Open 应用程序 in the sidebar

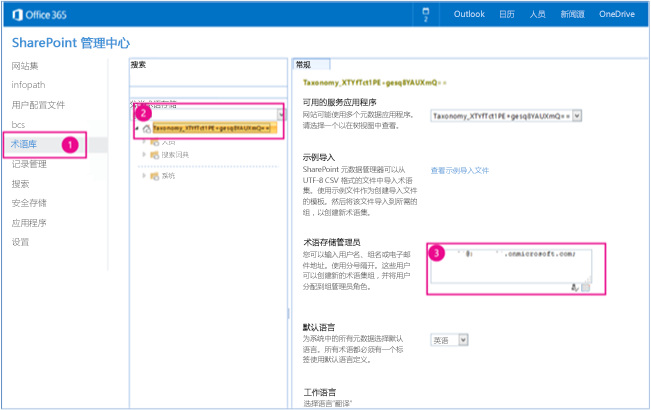(29, 223)
